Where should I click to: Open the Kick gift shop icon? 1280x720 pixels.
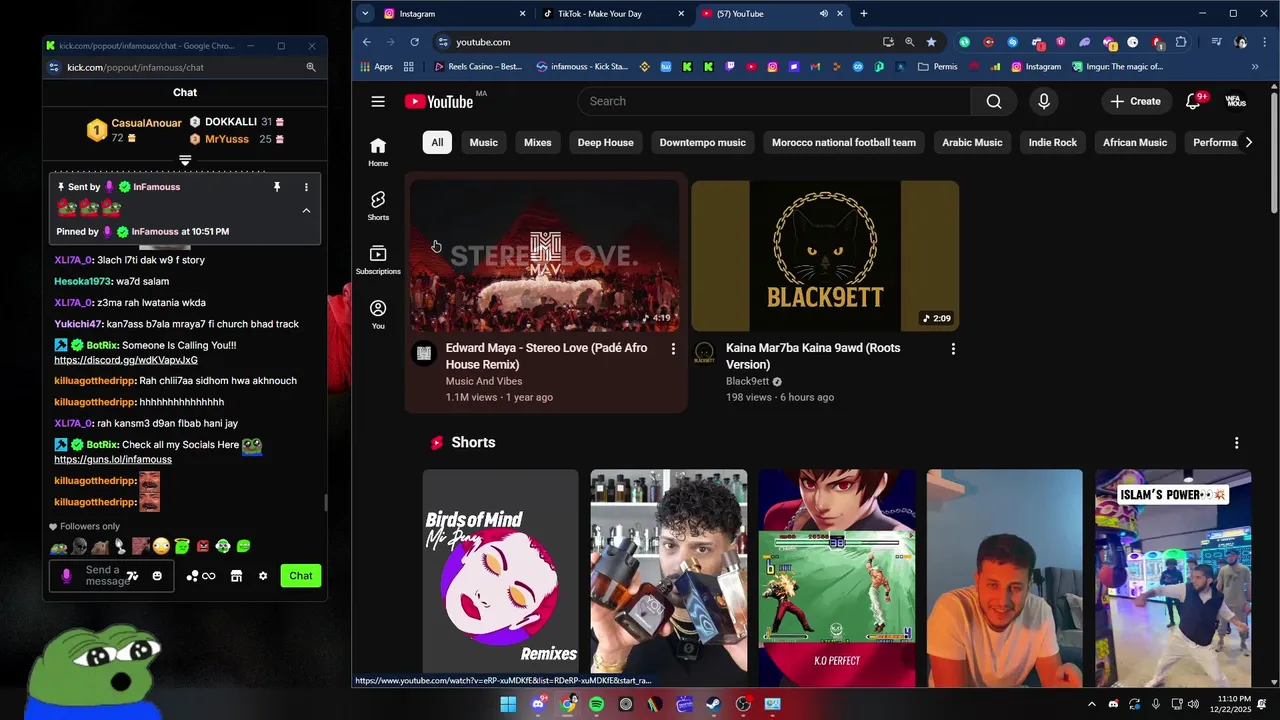coord(237,576)
